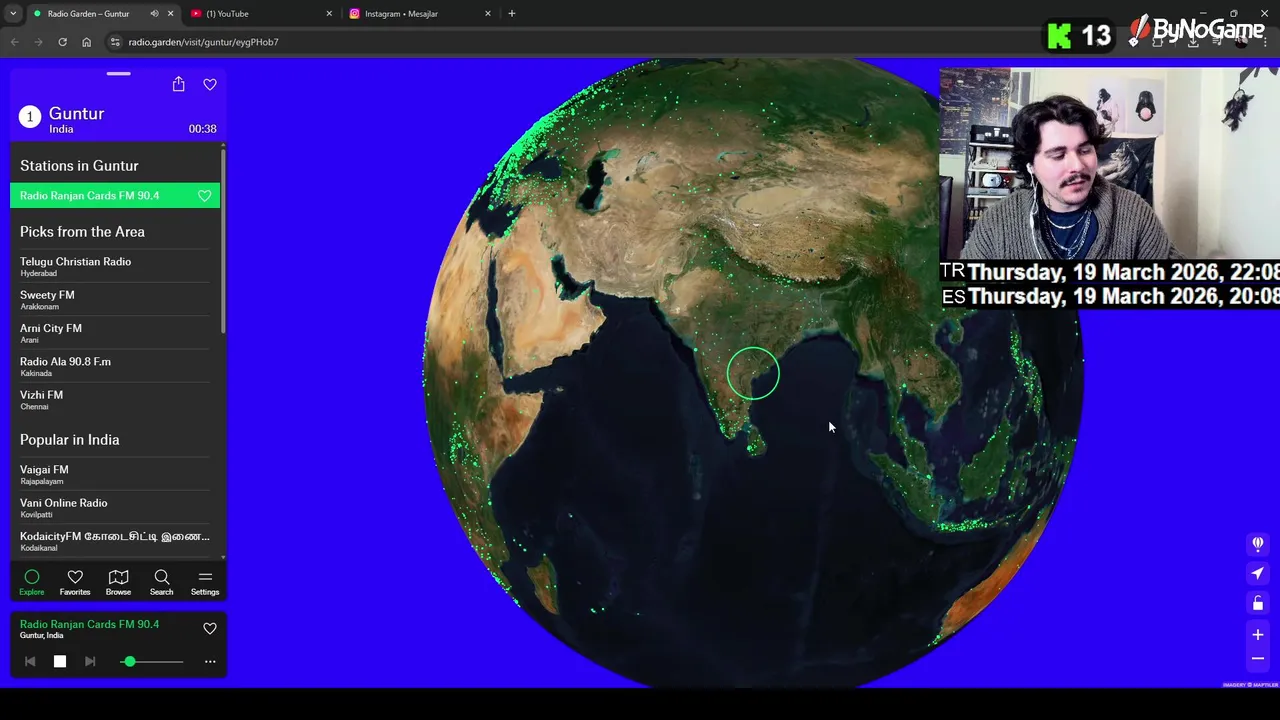Click the balloon random station icon
The height and width of the screenshot is (720, 1280).
1258,544
